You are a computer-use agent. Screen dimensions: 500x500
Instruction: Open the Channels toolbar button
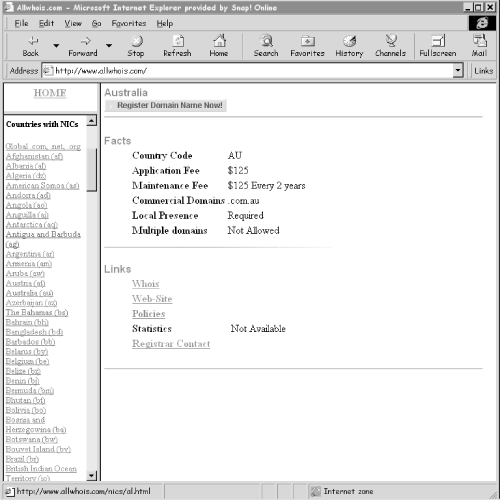tap(390, 46)
